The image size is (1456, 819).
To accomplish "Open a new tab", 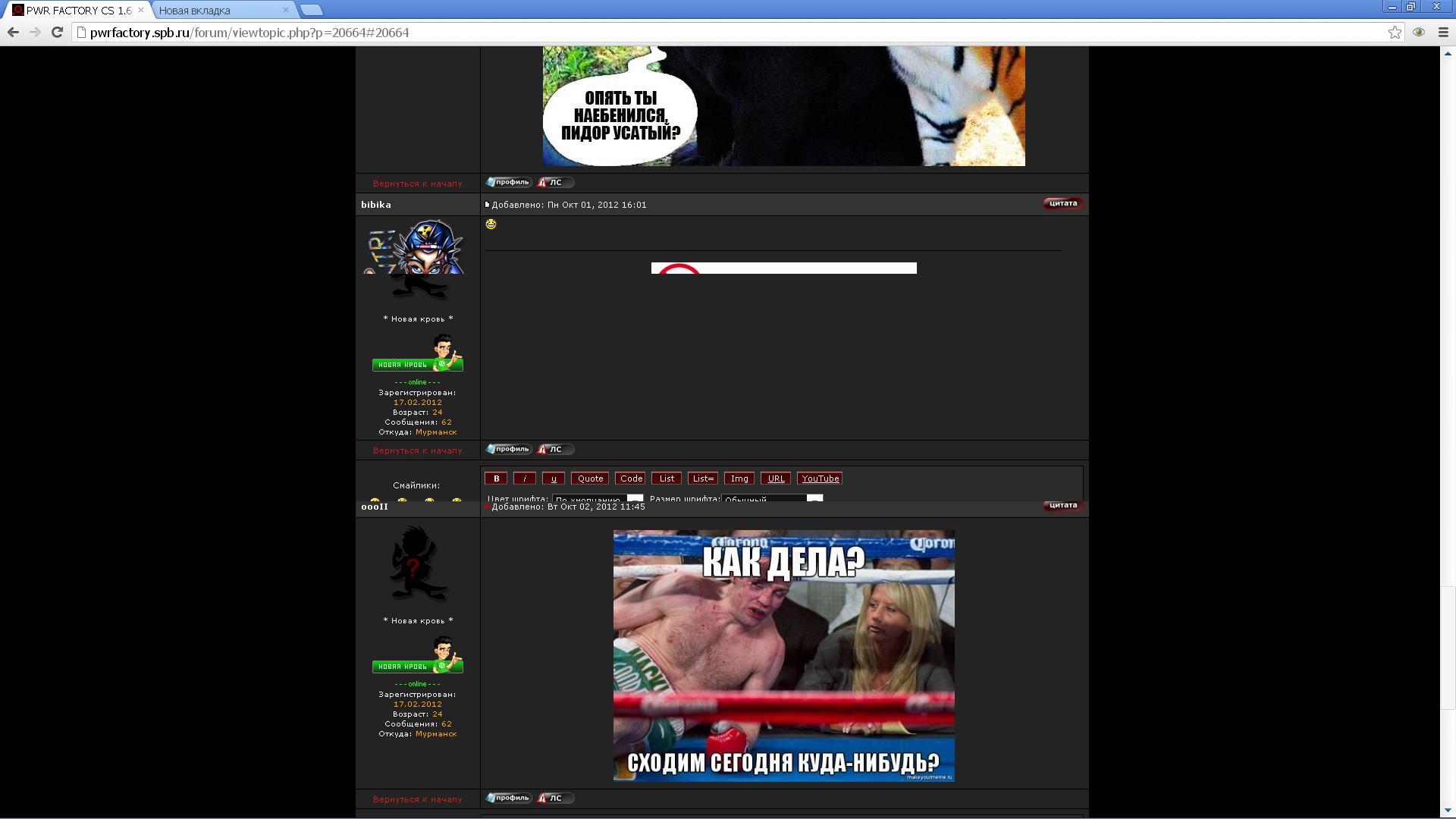I will coord(311,10).
